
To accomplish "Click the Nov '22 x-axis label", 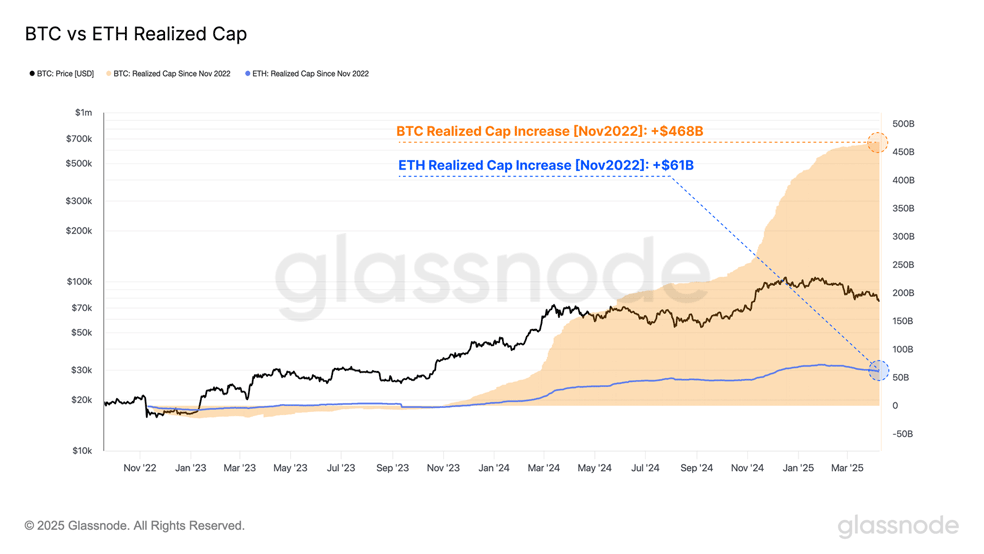I will pos(140,468).
